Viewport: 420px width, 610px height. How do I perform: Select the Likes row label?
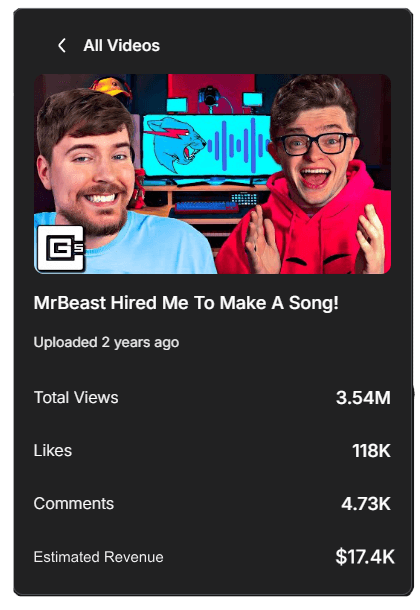53,450
